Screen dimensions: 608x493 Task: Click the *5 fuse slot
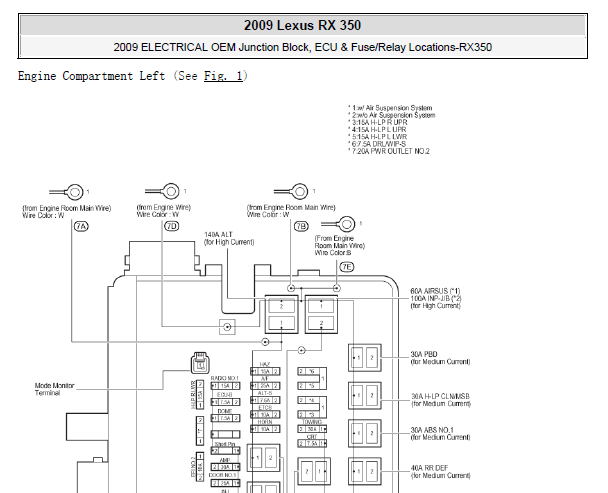click(x=308, y=386)
